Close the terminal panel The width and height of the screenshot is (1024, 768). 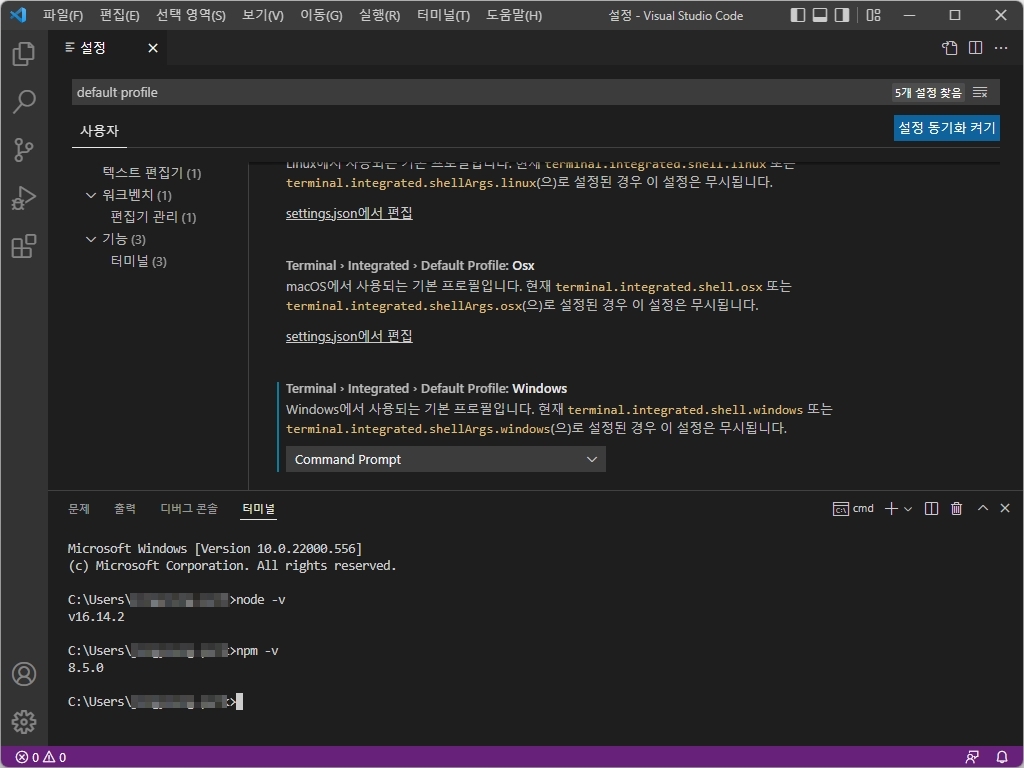tap(1005, 508)
